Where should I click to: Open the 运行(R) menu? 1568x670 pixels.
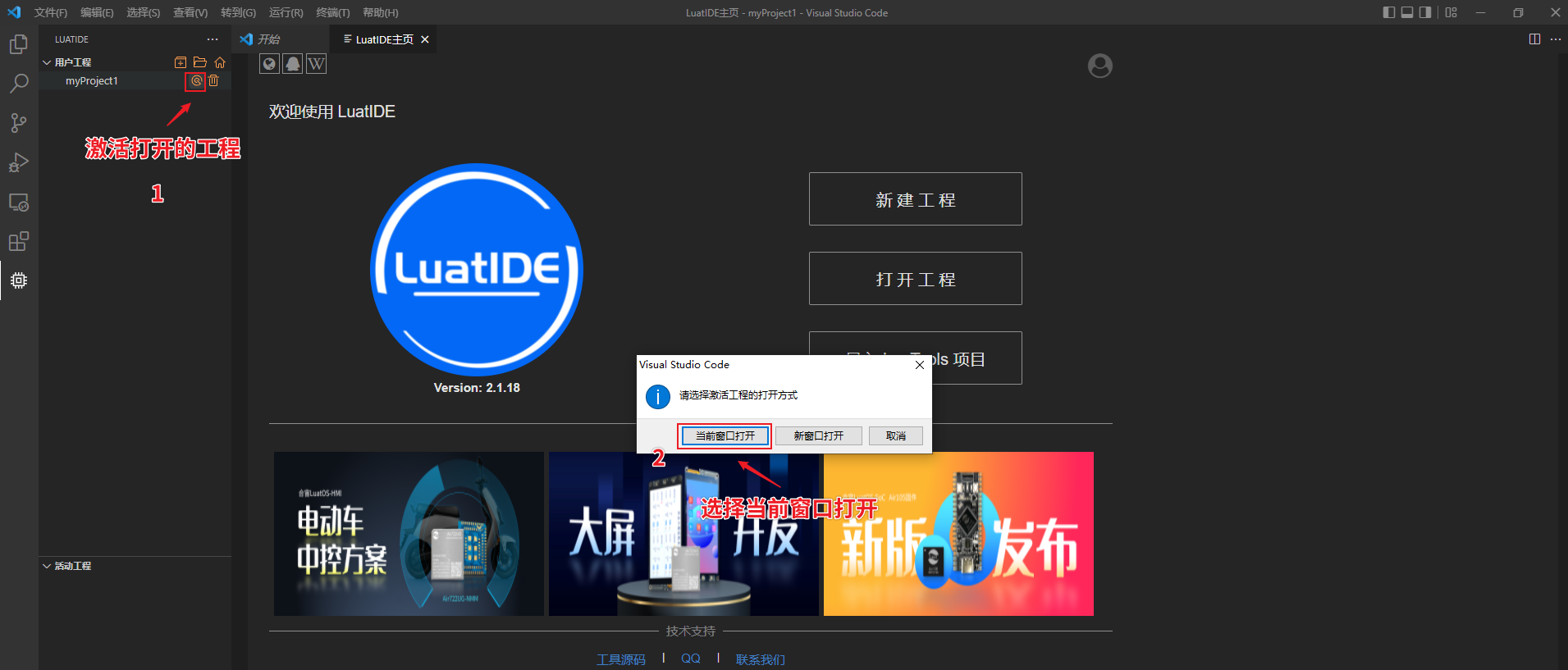(286, 12)
